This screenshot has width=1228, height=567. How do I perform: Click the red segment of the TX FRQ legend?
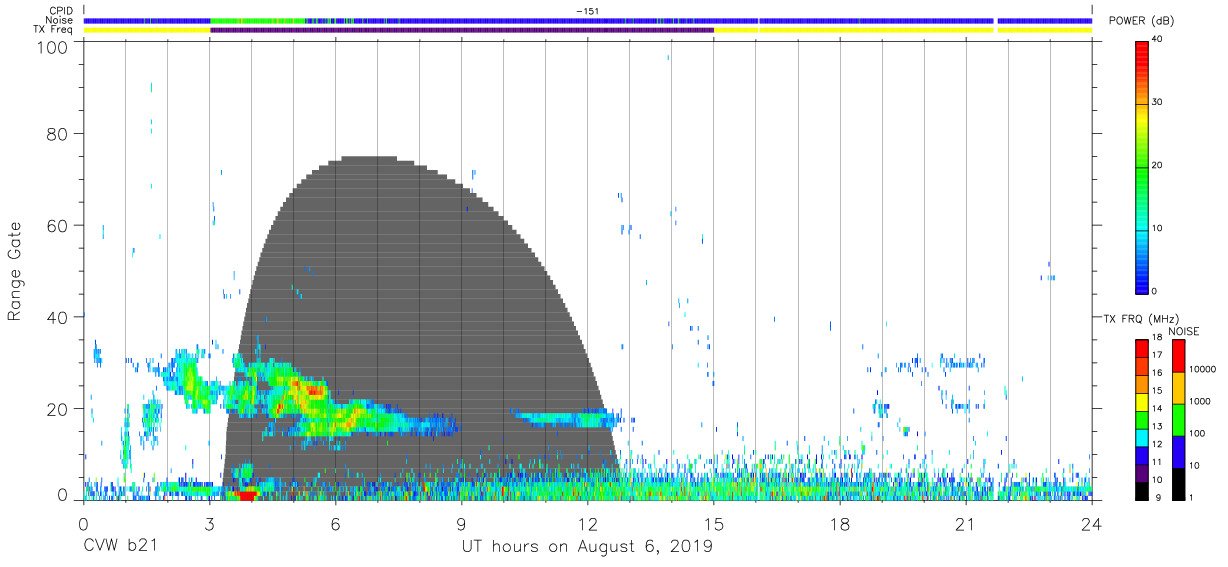pyautogui.click(x=1142, y=348)
